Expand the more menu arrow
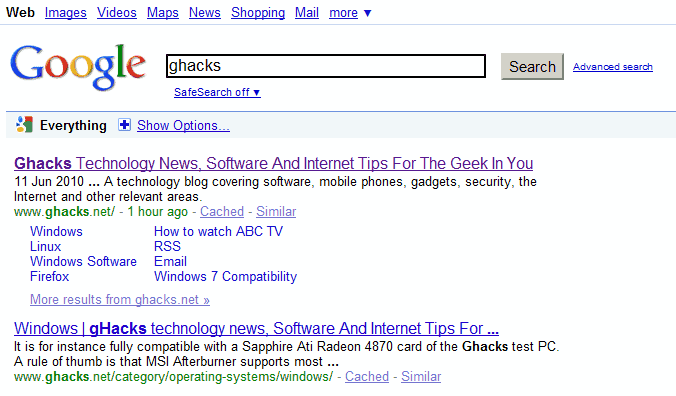The height and width of the screenshot is (396, 676). 367,13
